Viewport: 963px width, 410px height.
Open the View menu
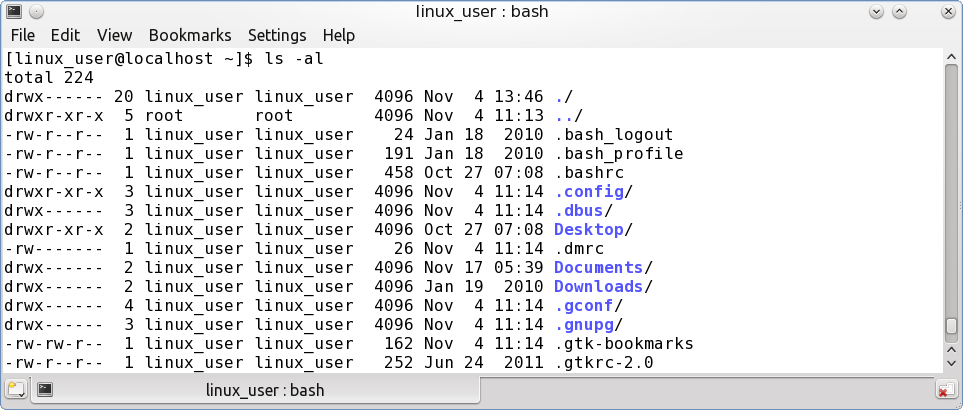point(114,35)
